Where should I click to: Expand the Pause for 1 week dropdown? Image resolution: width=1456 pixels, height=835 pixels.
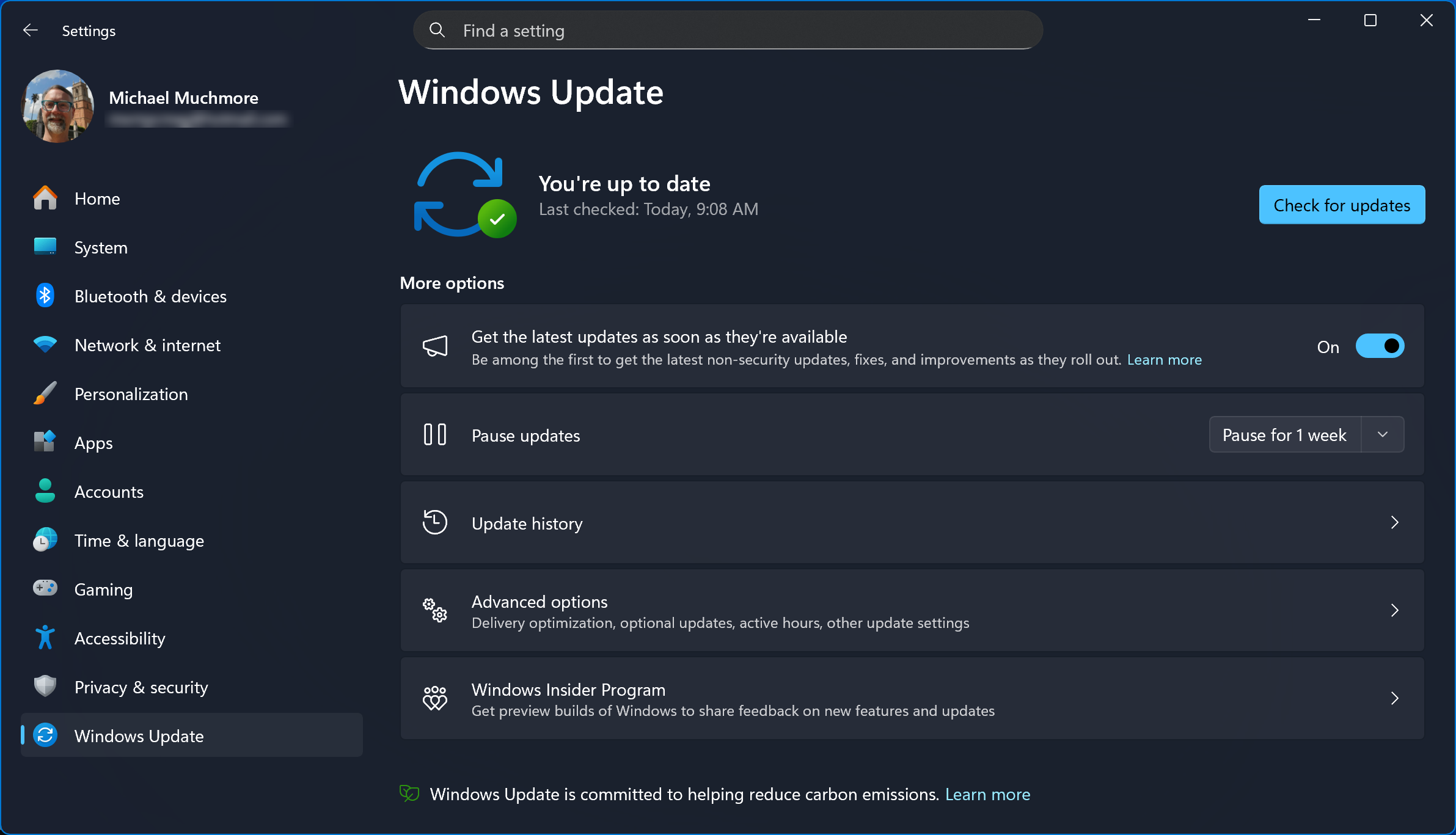click(1383, 434)
